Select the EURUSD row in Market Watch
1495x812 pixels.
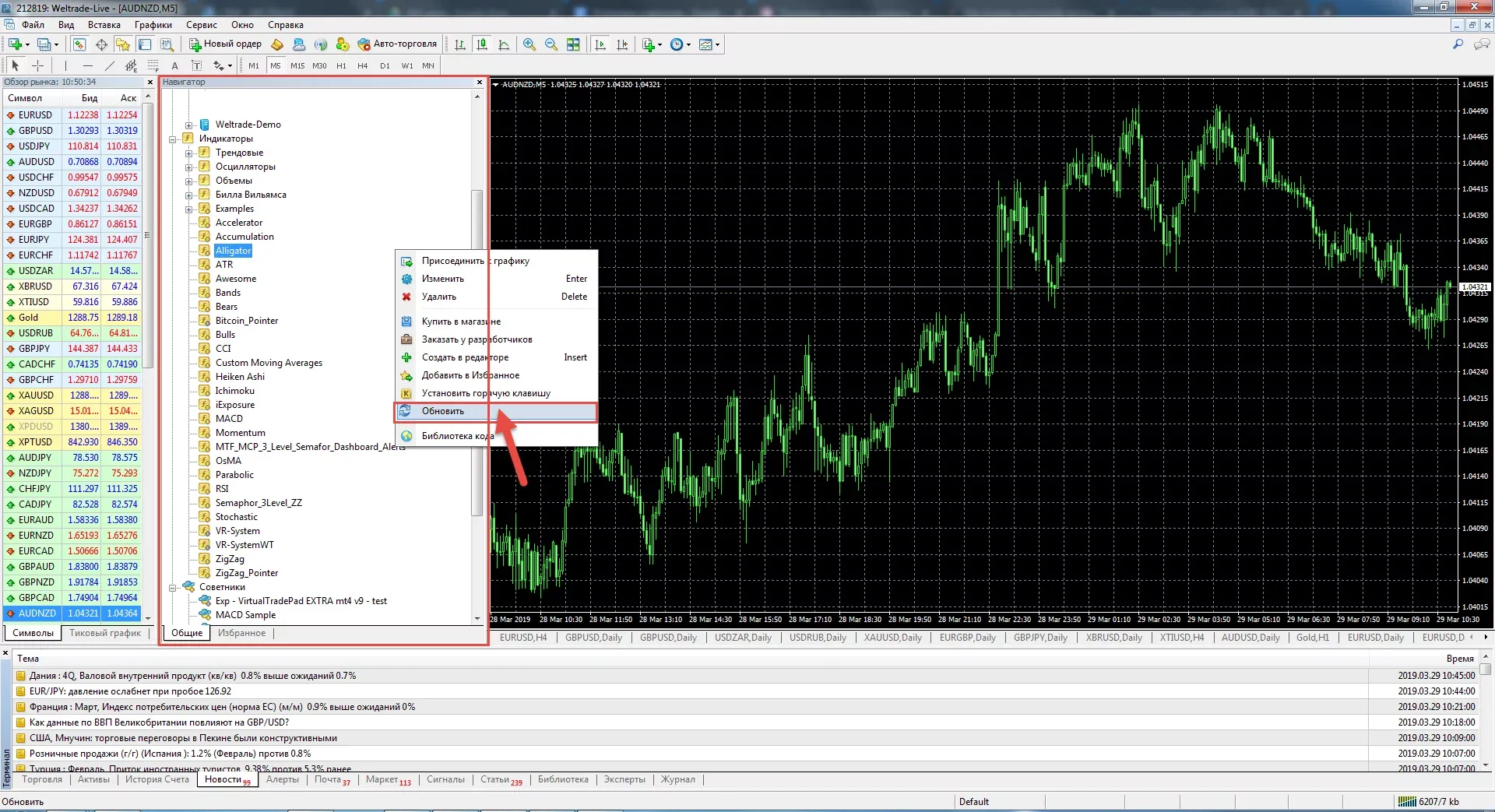point(72,115)
